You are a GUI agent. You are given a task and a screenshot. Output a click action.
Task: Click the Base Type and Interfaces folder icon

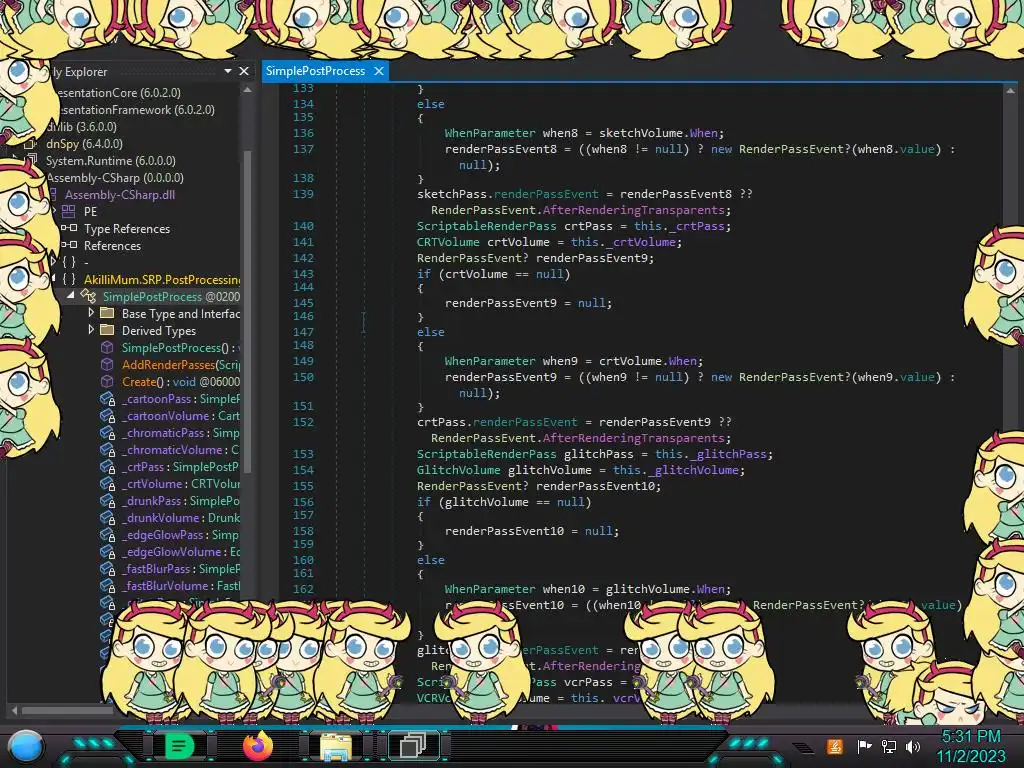107,313
